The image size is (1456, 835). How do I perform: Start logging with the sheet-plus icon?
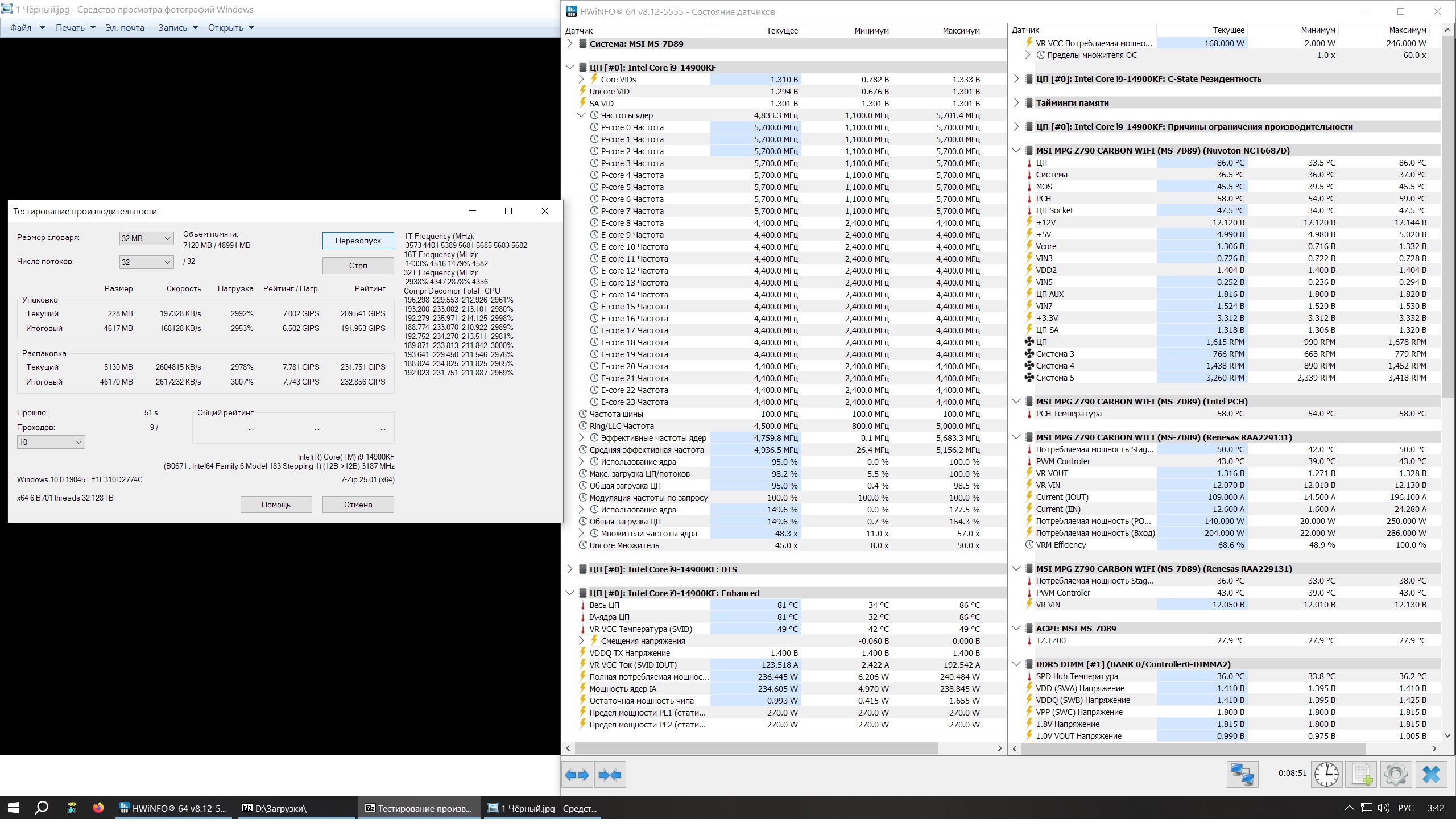(1362, 775)
